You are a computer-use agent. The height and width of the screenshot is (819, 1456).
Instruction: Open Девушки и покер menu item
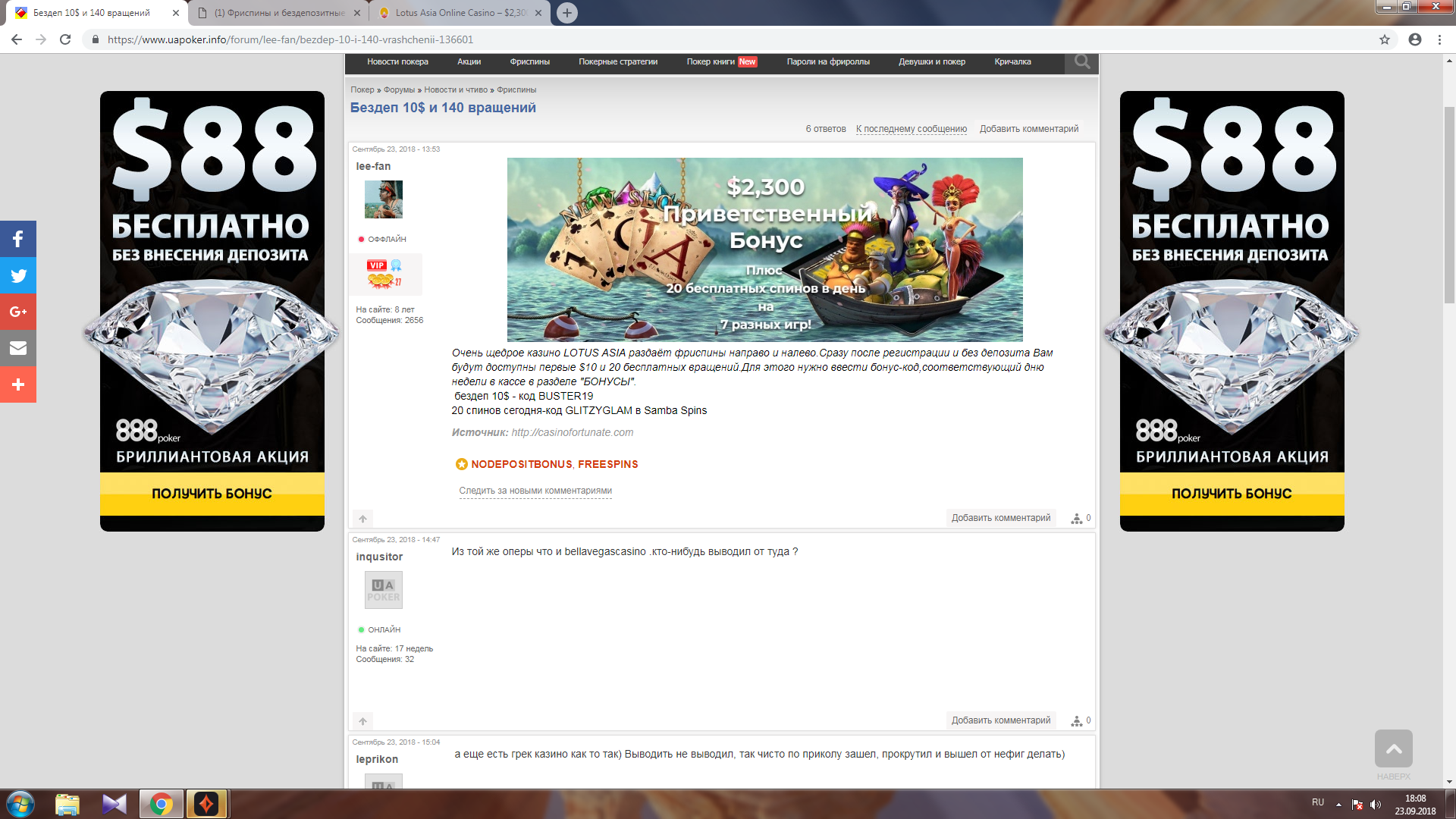tap(932, 62)
